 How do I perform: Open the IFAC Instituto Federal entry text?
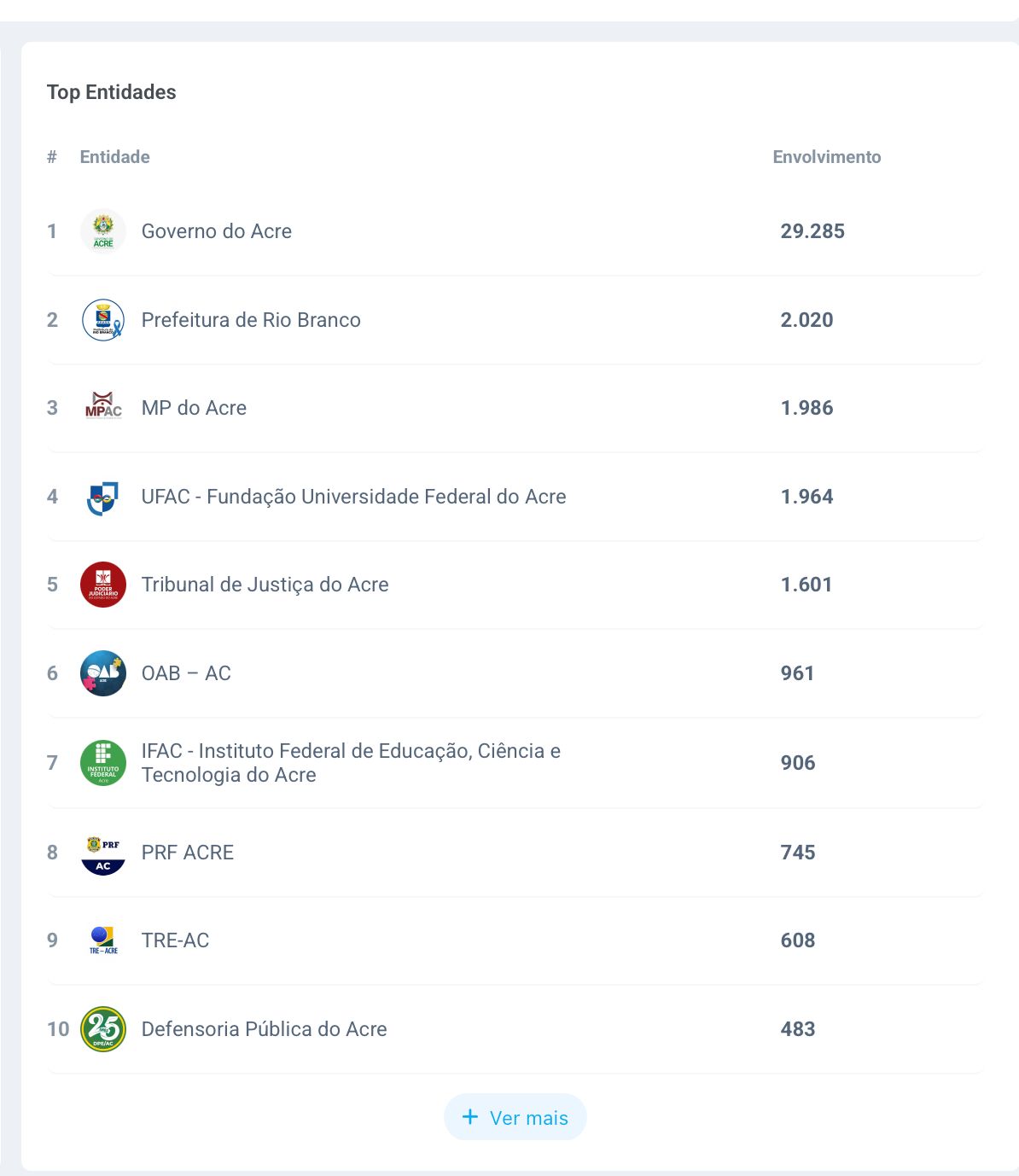pos(350,763)
